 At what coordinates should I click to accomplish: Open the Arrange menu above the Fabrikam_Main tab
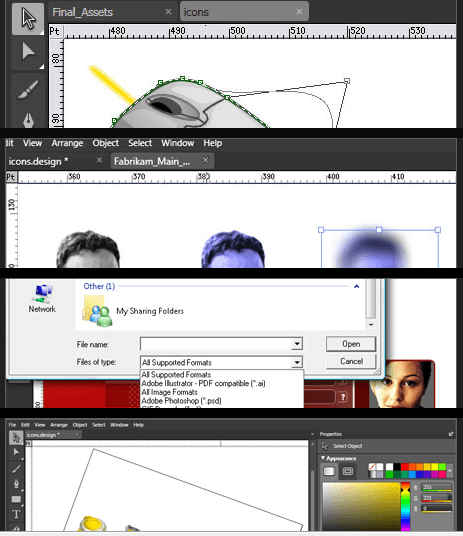(67, 143)
